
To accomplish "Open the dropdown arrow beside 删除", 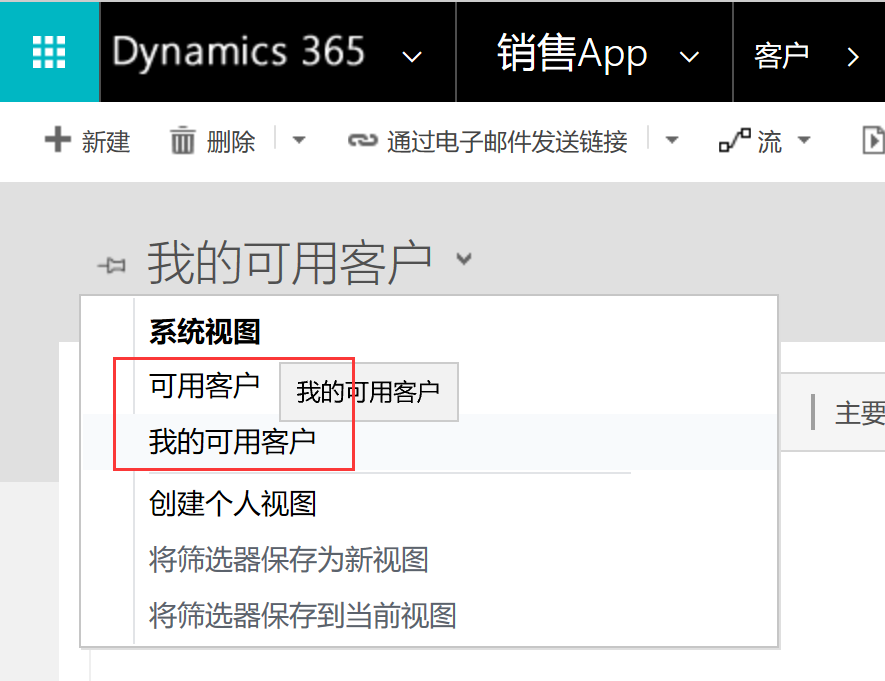I will click(299, 140).
